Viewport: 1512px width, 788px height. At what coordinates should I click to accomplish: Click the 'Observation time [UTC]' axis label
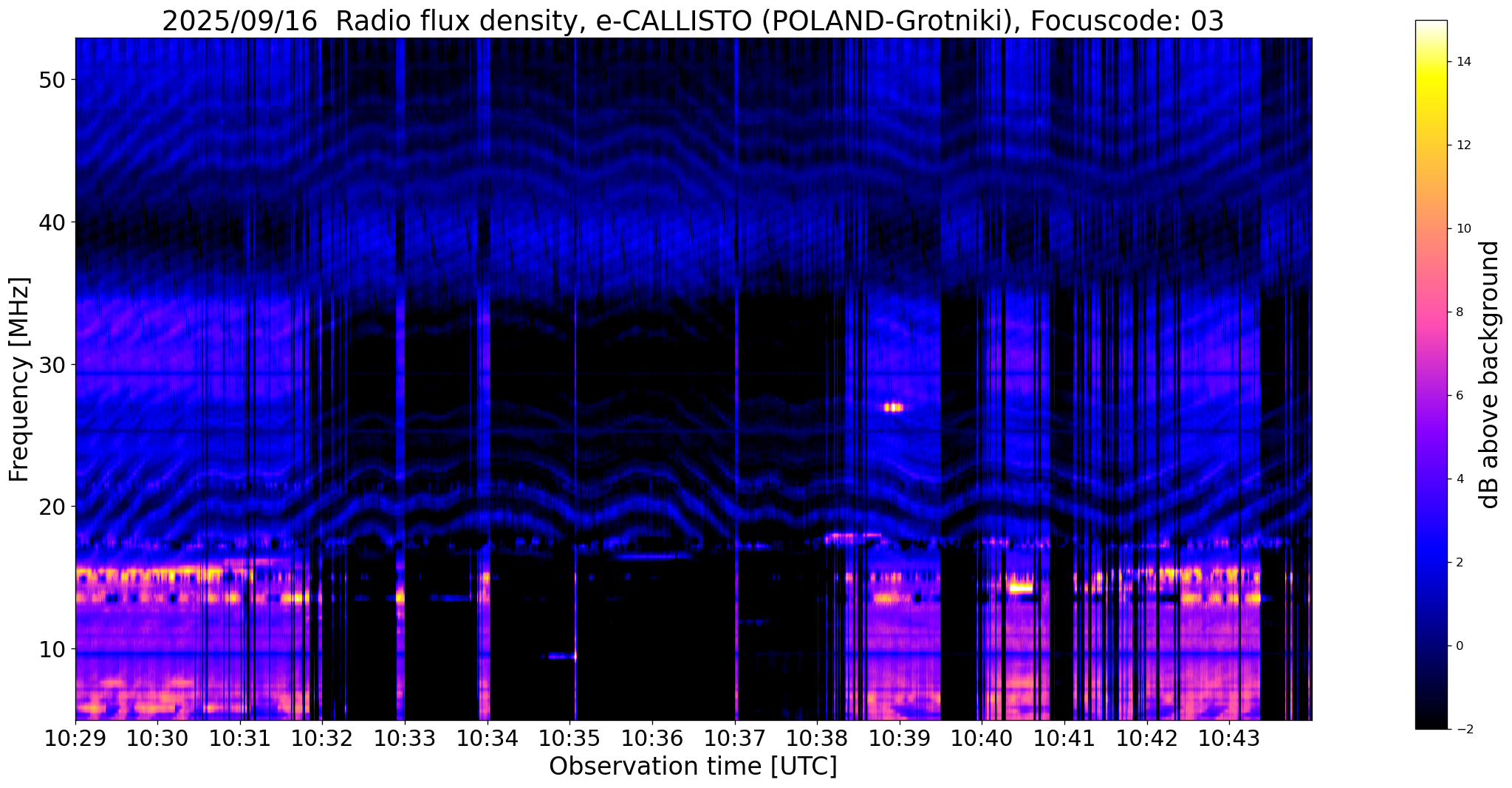[693, 767]
